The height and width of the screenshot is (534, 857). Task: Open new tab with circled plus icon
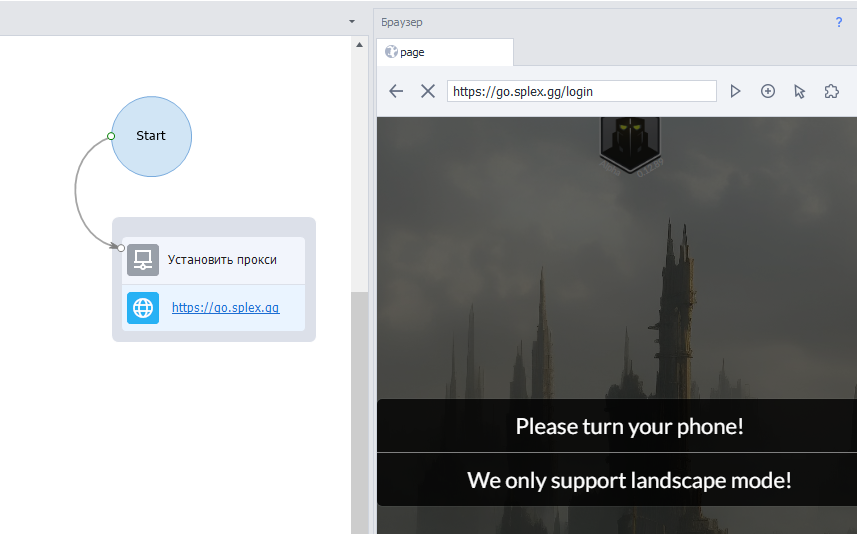[x=768, y=91]
